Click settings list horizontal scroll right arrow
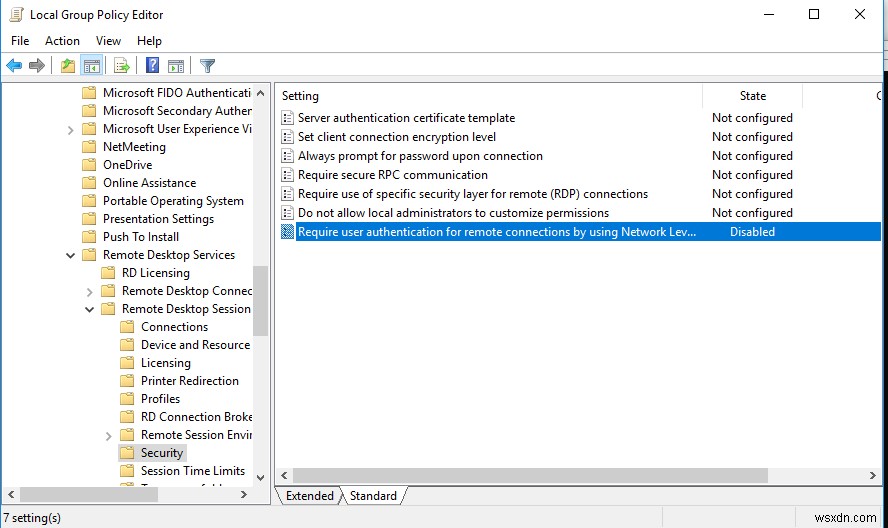Image resolution: width=888 pixels, height=528 pixels. 873,475
